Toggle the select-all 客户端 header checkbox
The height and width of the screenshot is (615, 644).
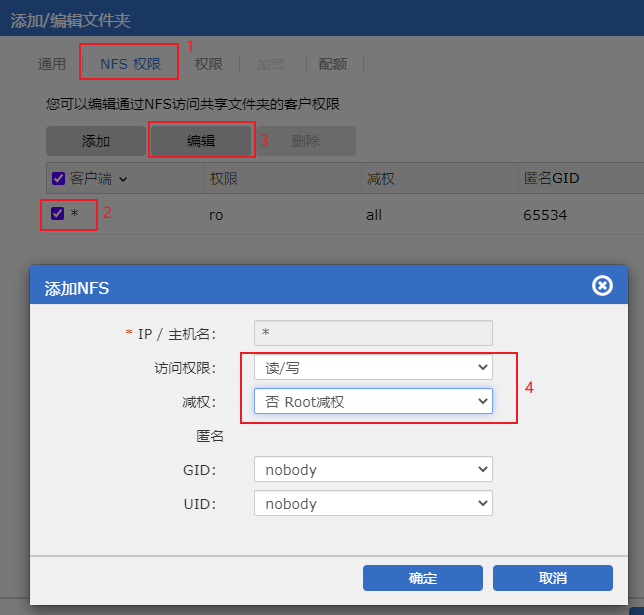click(x=58, y=179)
